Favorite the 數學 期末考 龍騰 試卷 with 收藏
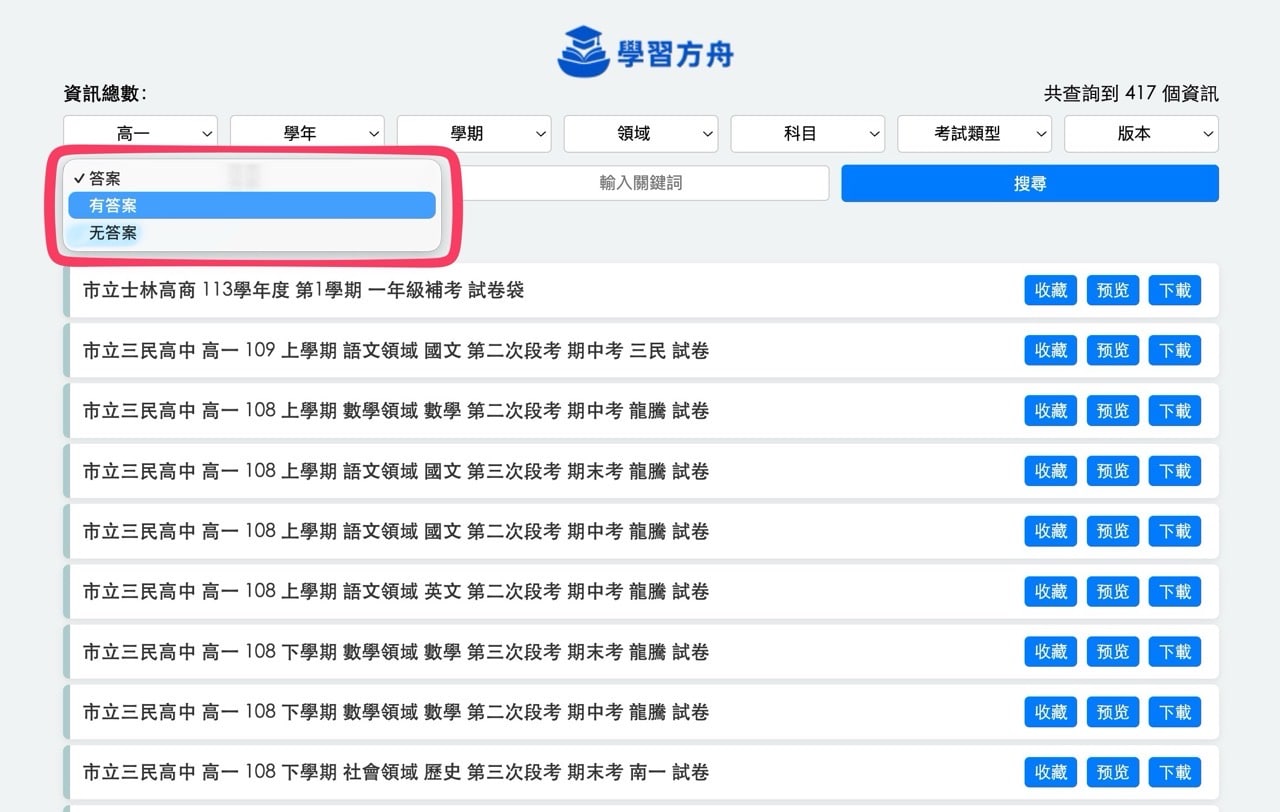1280x812 pixels. pyautogui.click(x=1050, y=651)
